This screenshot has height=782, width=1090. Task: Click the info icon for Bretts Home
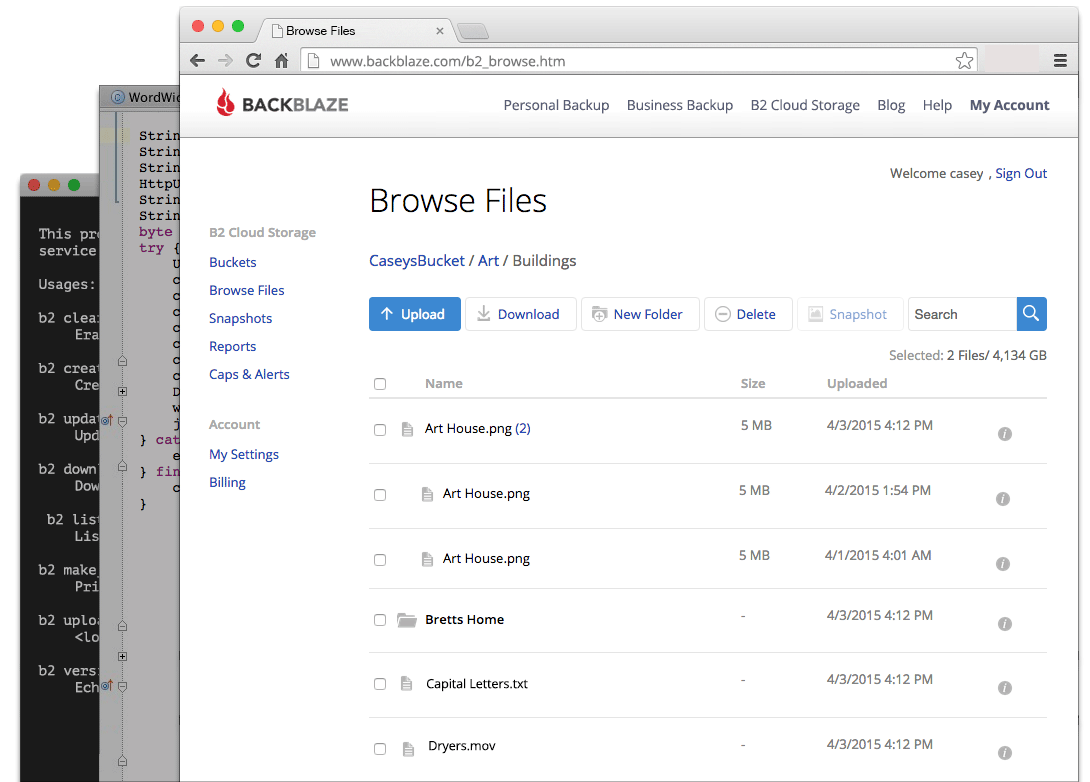[x=1005, y=624]
